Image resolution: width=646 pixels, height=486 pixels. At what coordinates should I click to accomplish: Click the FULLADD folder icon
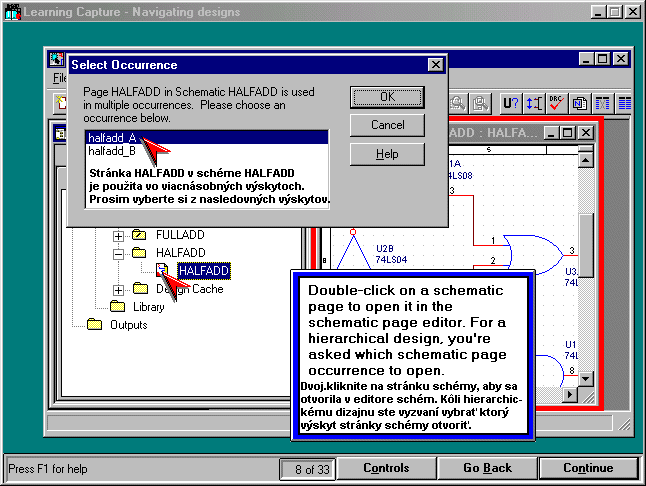(140, 235)
